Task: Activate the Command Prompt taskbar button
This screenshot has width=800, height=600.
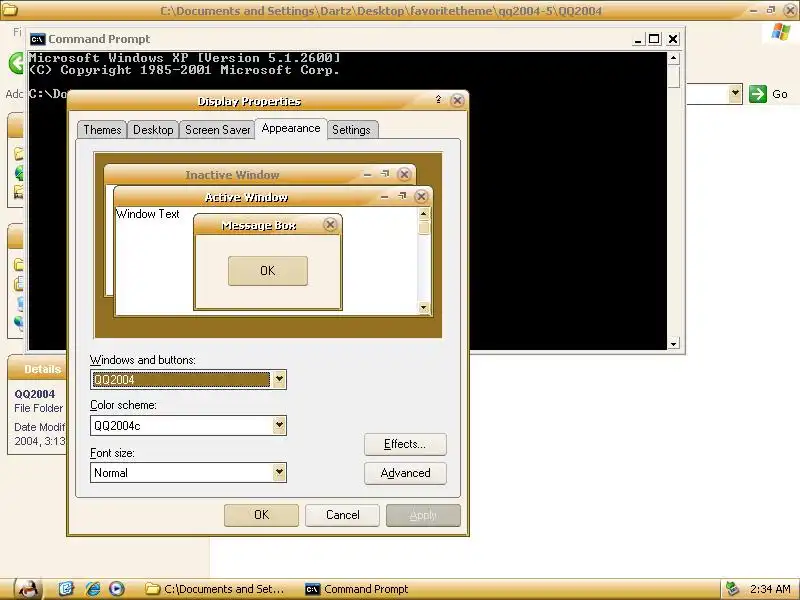Action: coord(357,589)
